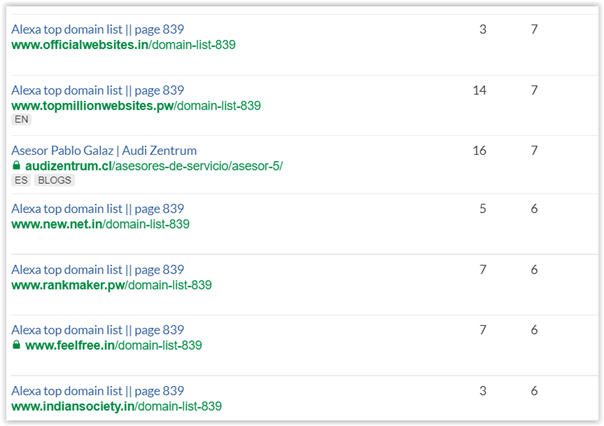Click the ES language tag

21,181
